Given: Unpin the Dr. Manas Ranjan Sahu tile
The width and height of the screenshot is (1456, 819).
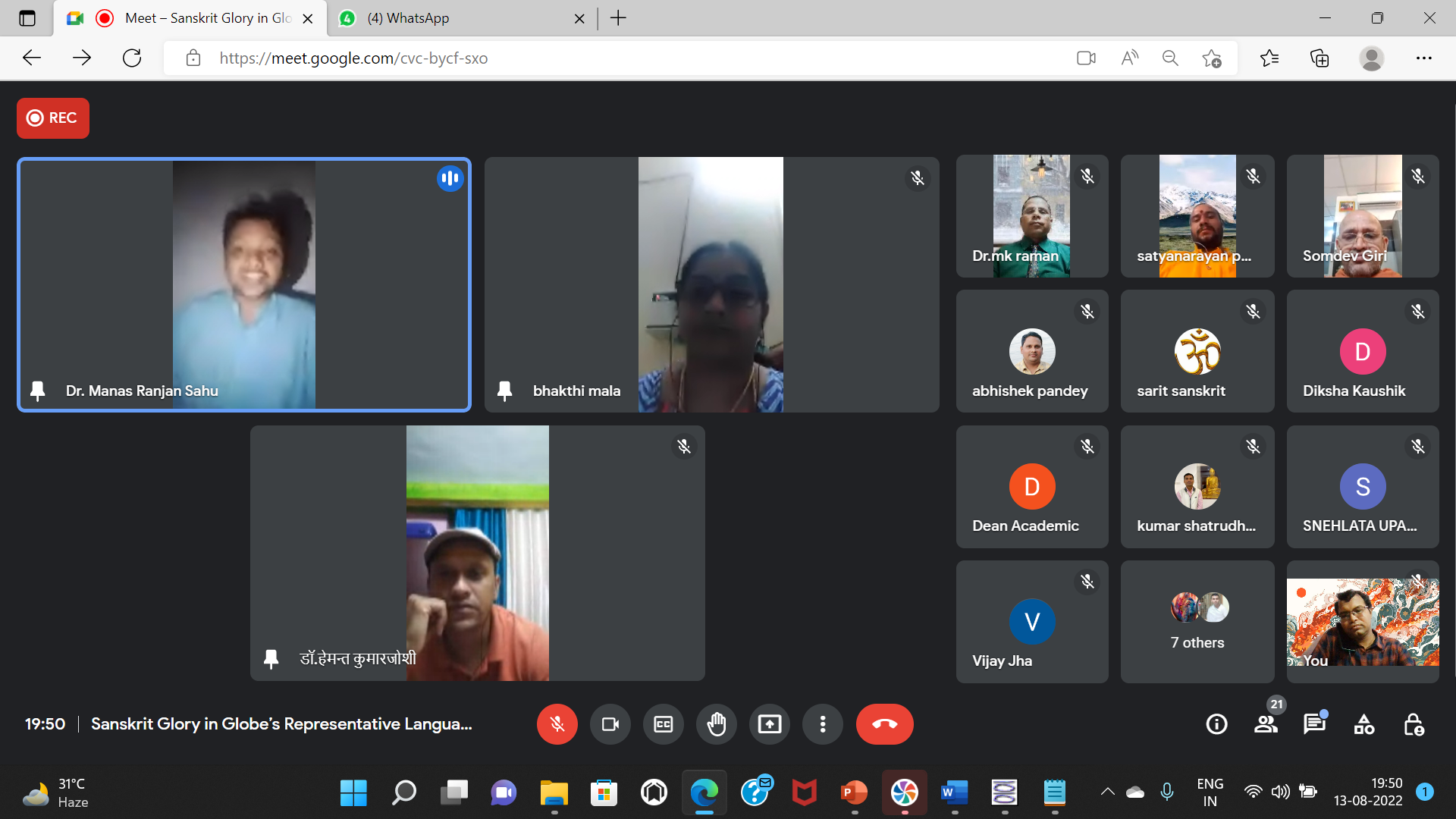Looking at the screenshot, I should click(x=37, y=391).
